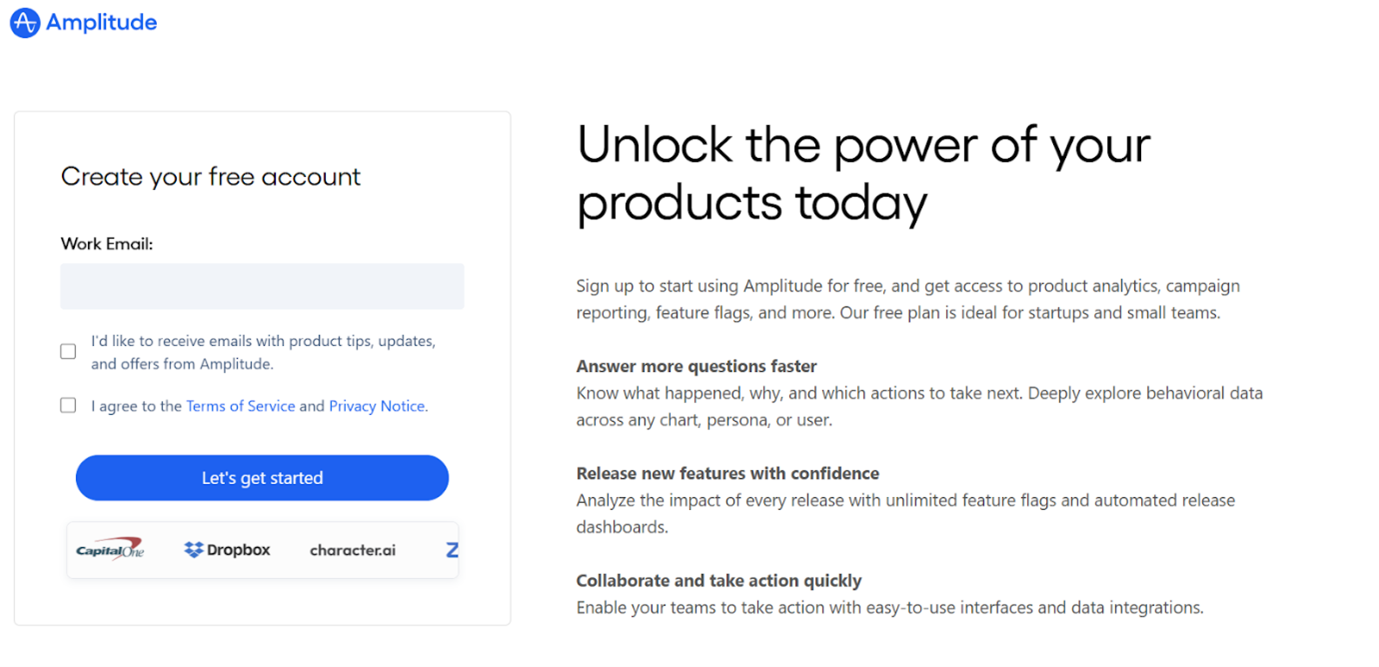The width and height of the screenshot is (1379, 667).
Task: Click the Release new features with confidence heading
Action: [728, 473]
